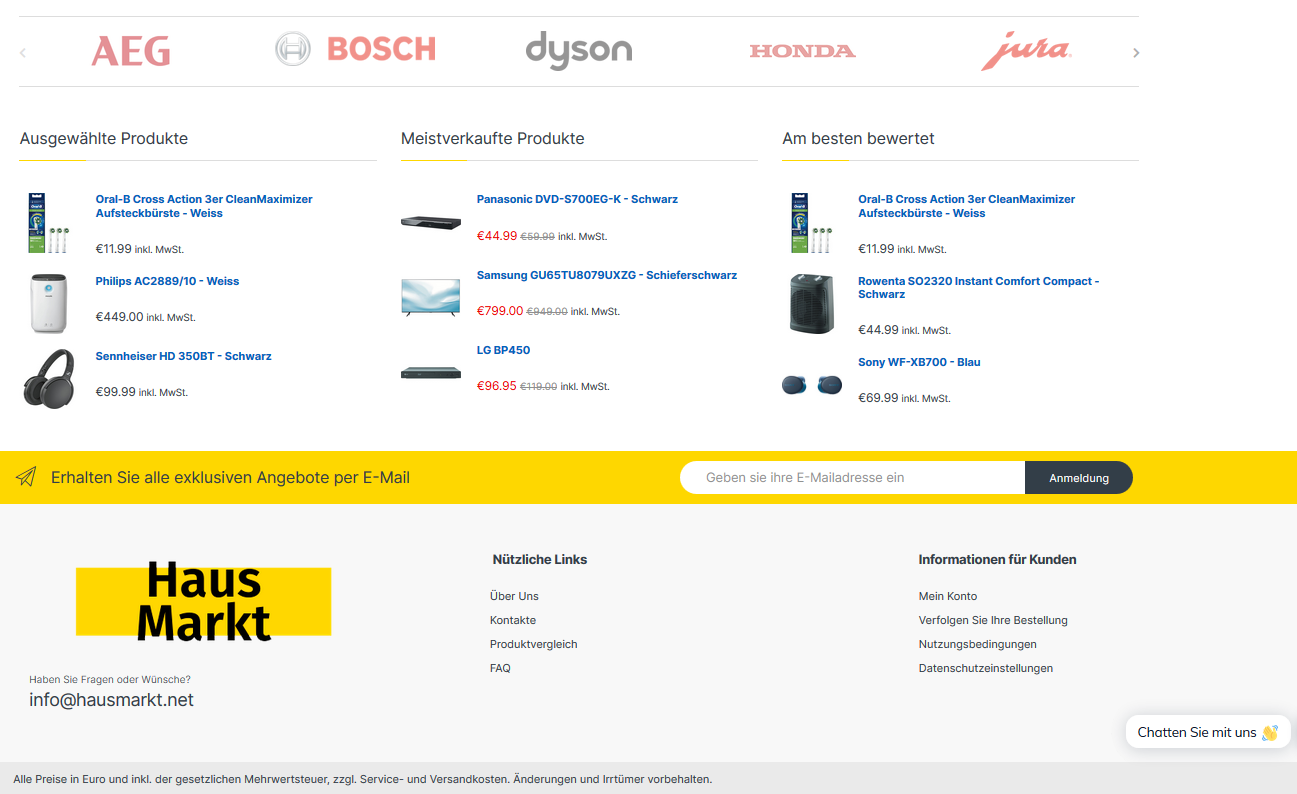Click the crossed-out €949.00 price

(547, 312)
